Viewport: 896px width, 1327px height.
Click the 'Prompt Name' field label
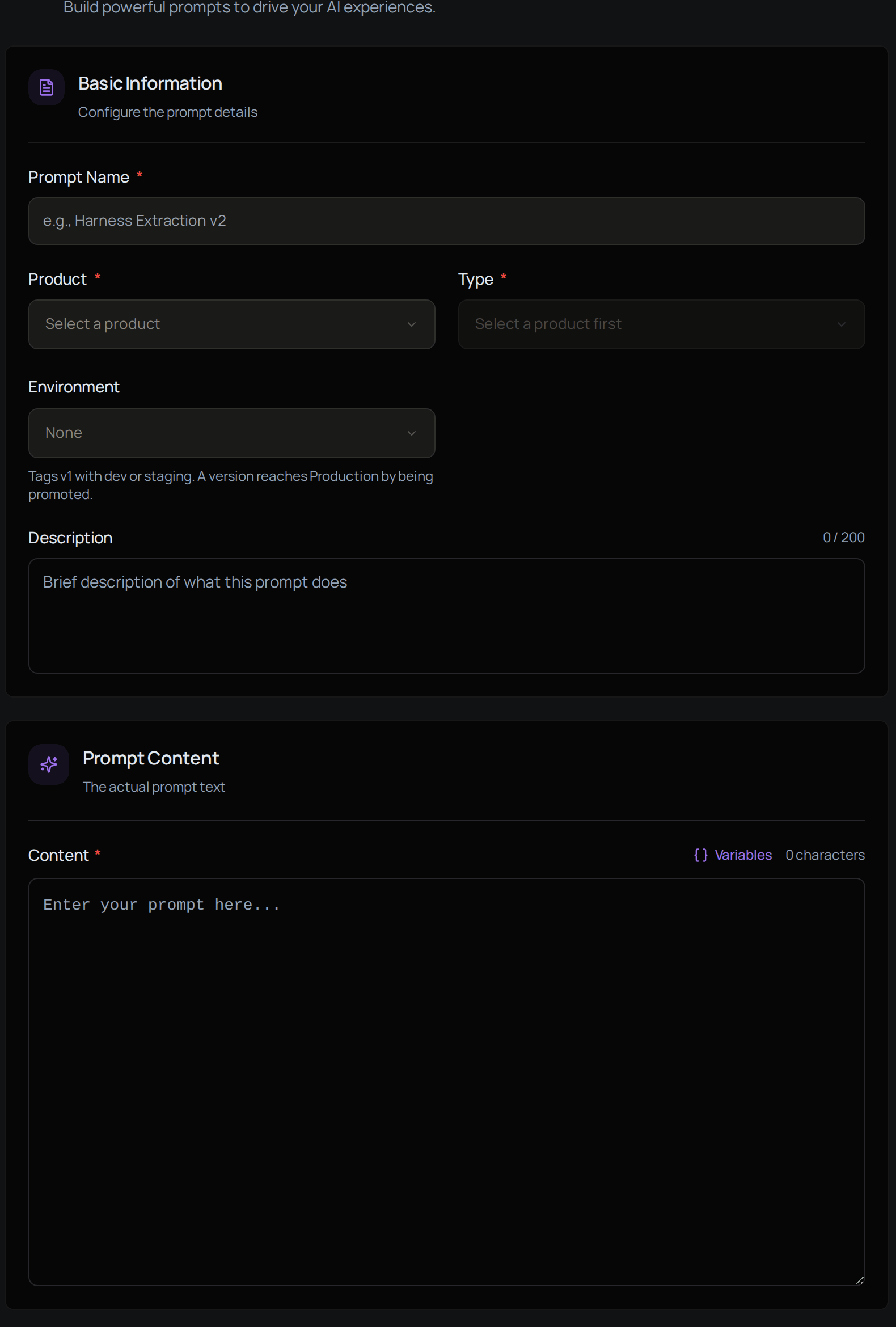click(79, 177)
